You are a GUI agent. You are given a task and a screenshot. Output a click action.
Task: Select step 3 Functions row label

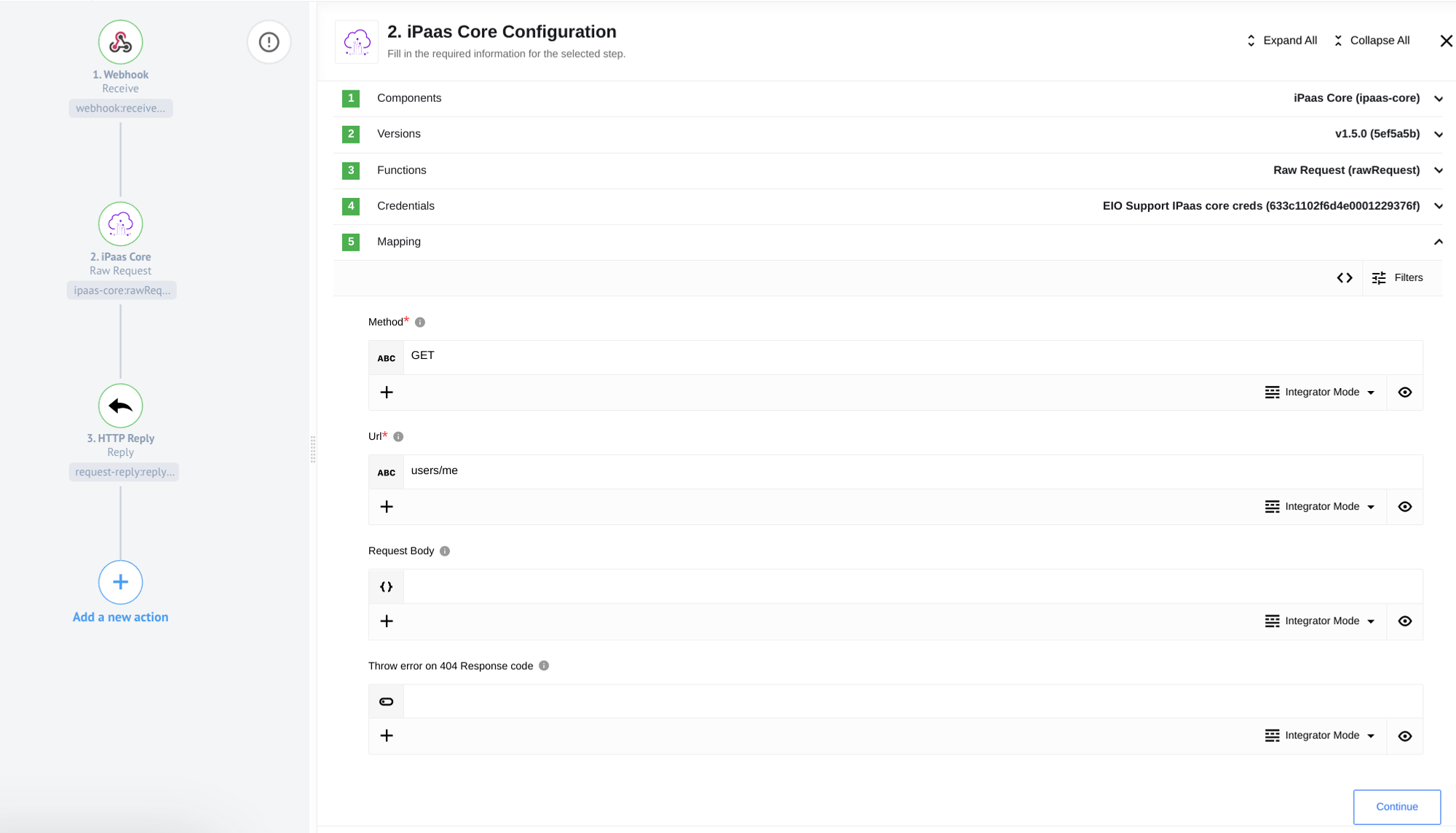pos(402,170)
